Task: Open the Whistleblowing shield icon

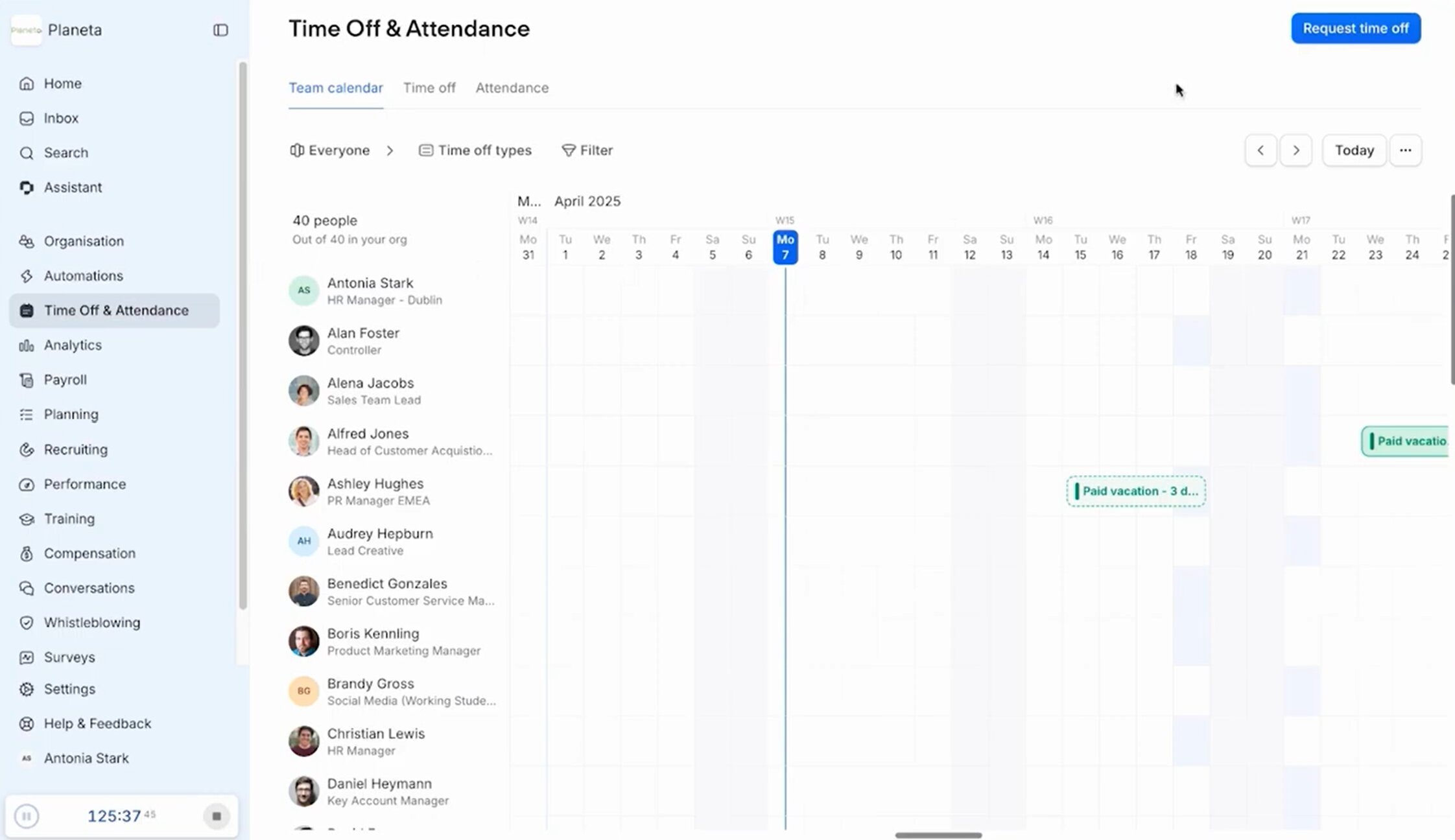Action: coord(27,623)
